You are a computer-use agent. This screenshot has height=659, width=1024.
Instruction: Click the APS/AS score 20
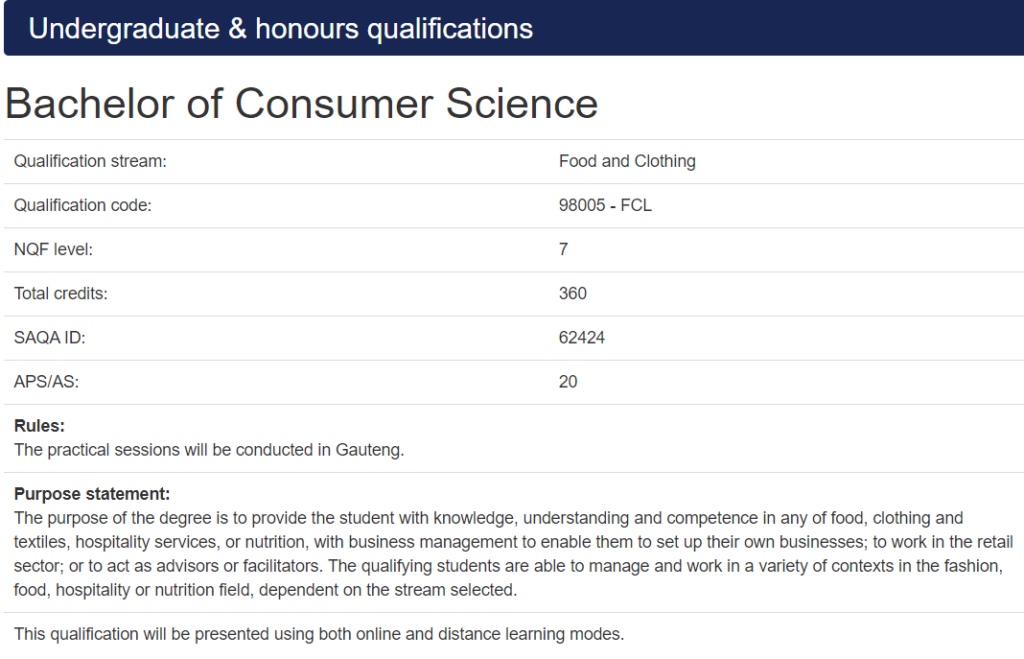[568, 381]
